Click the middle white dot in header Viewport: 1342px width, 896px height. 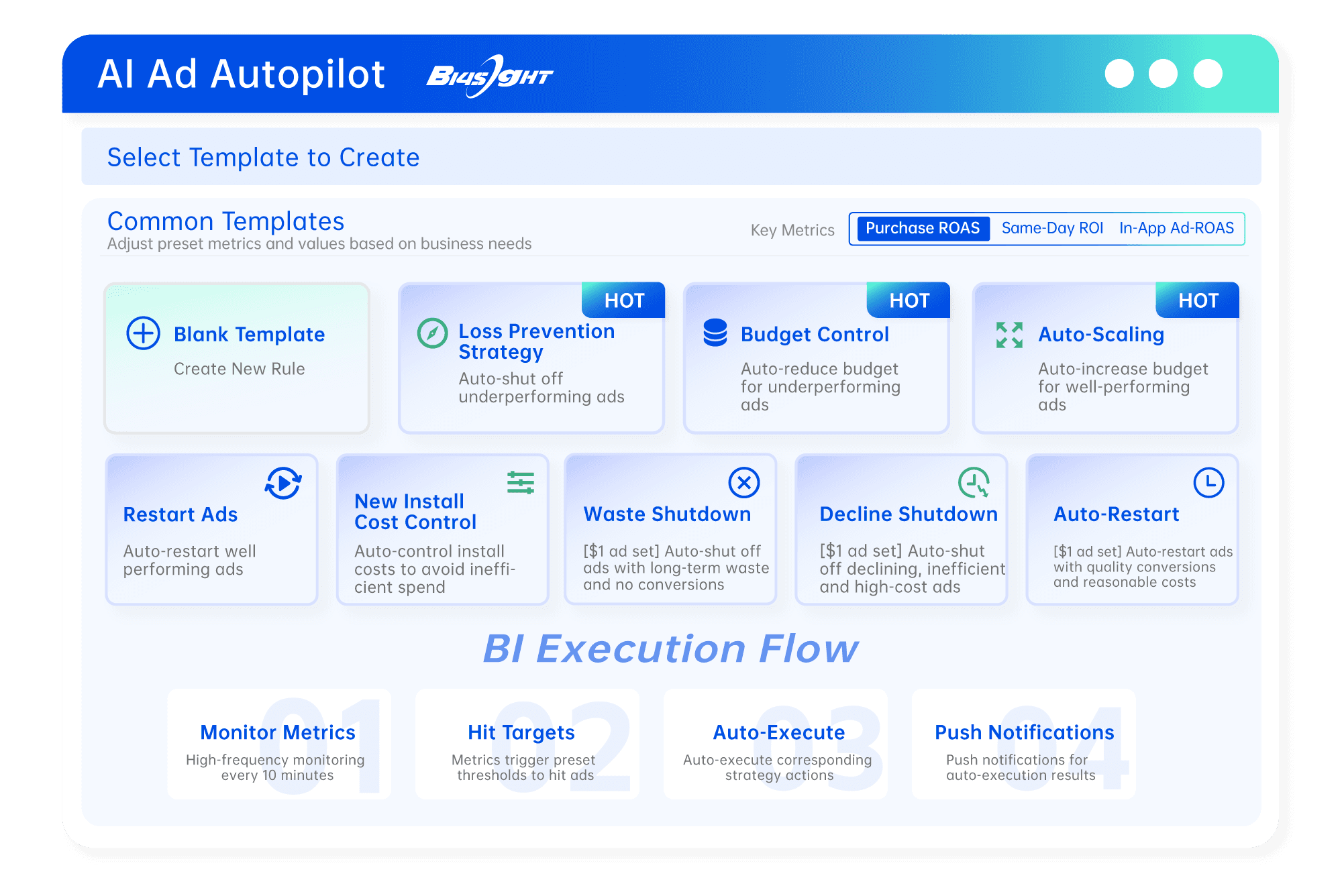click(x=1163, y=73)
